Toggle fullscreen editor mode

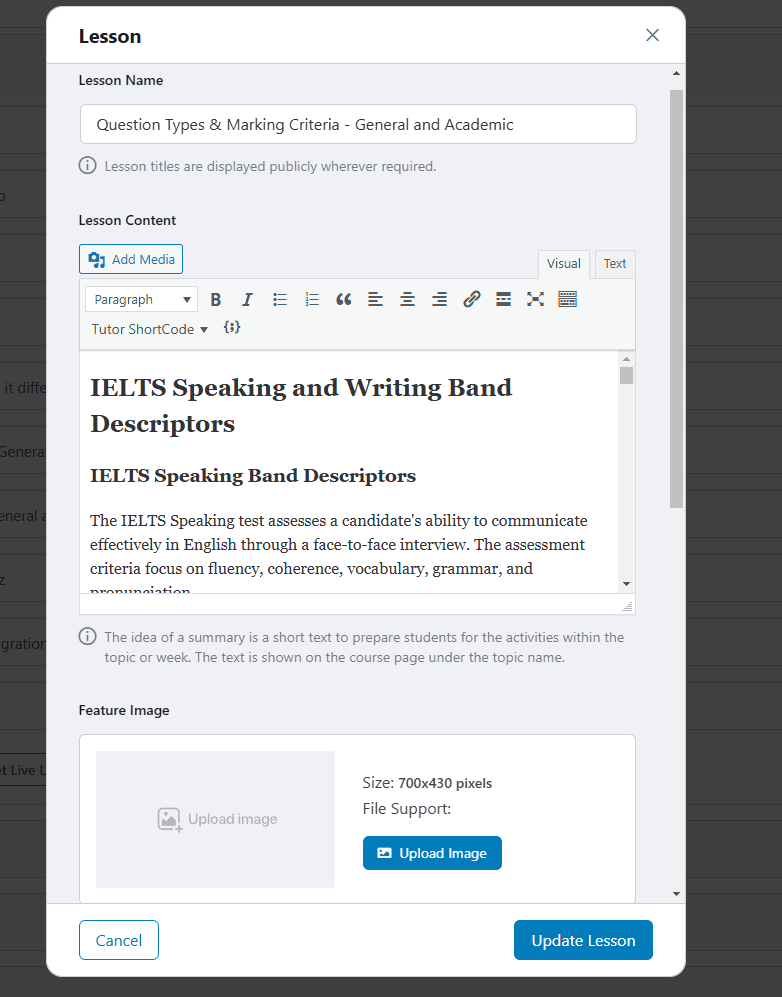click(535, 299)
